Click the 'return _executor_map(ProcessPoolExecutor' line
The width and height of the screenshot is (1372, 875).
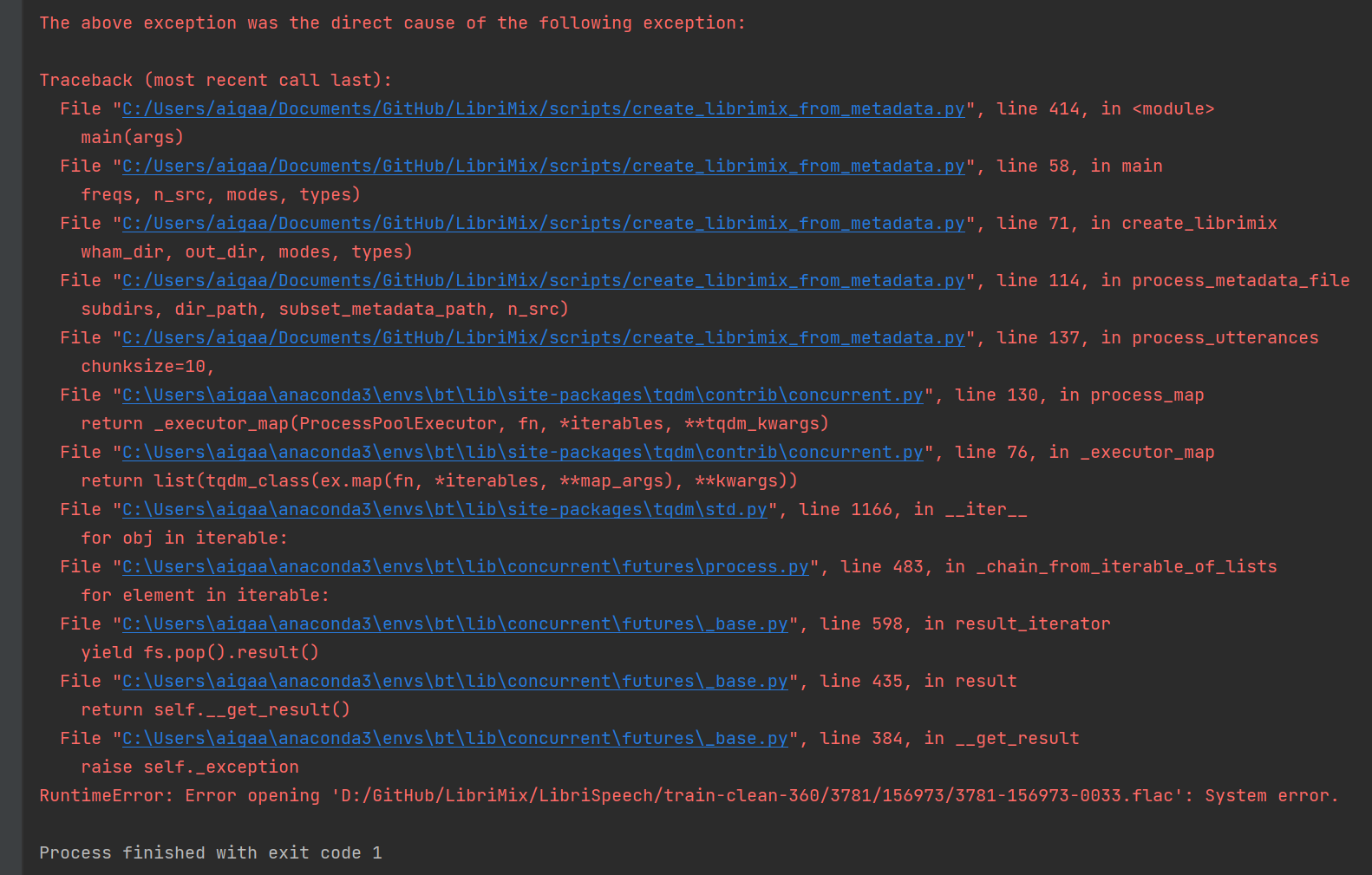pyautogui.click(x=455, y=423)
